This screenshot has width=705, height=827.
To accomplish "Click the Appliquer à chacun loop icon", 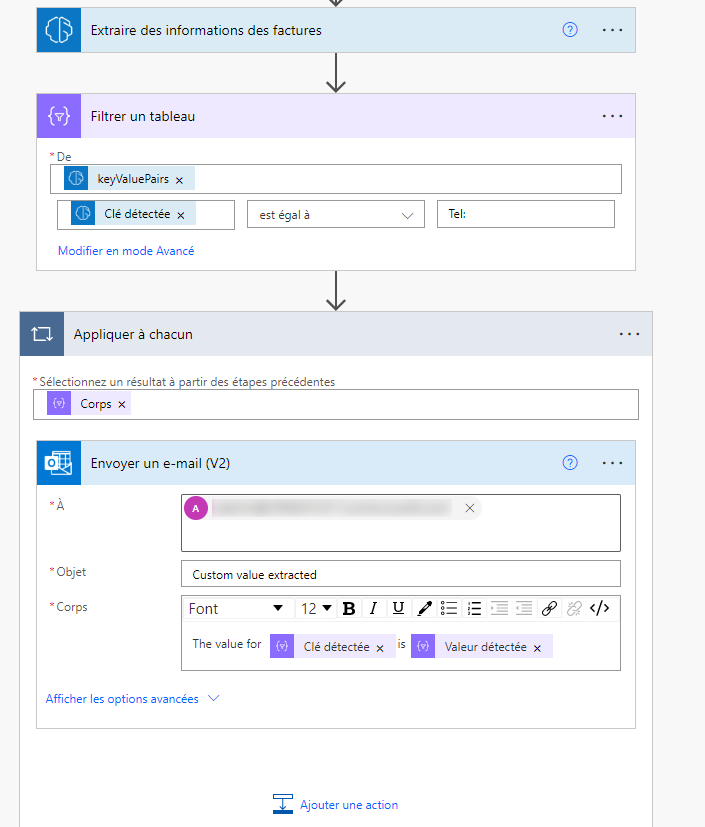I will (x=42, y=334).
